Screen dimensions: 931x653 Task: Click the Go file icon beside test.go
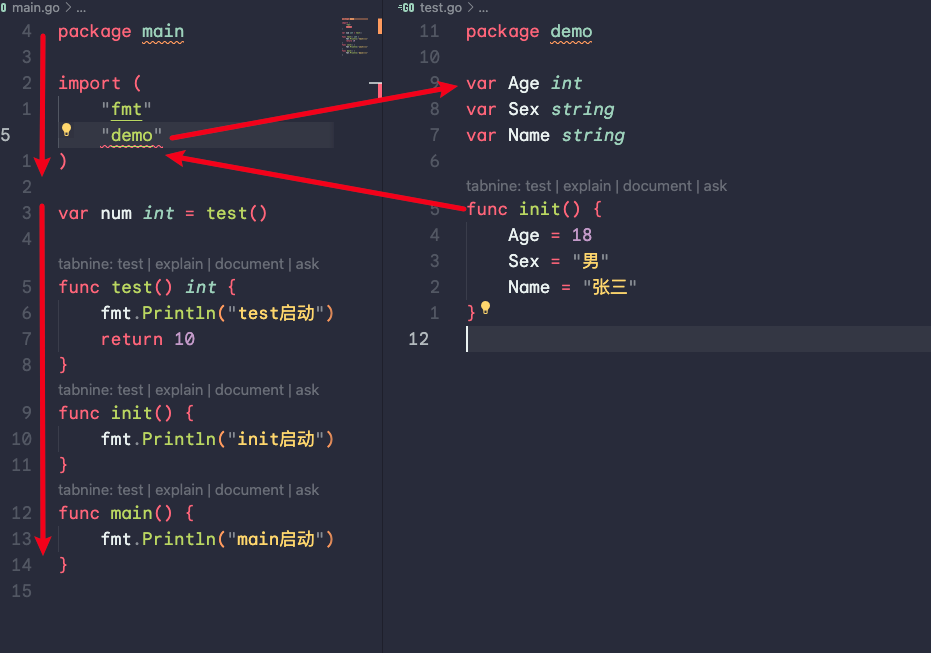coord(406,8)
